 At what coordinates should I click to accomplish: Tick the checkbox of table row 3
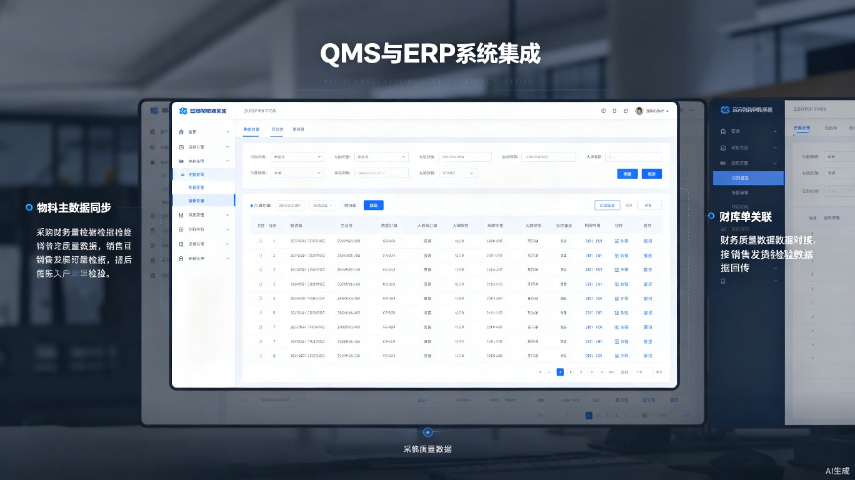pyautogui.click(x=260, y=269)
